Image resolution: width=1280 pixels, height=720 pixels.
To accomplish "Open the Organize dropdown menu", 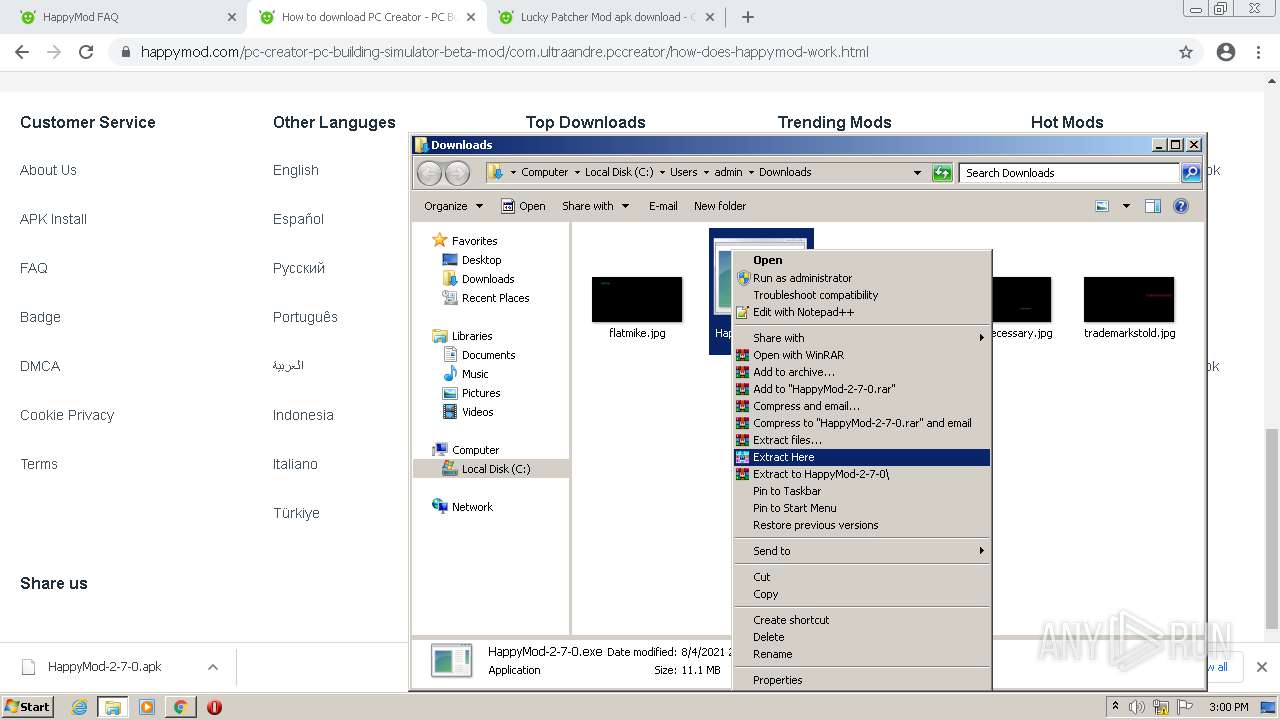I will click(x=453, y=206).
